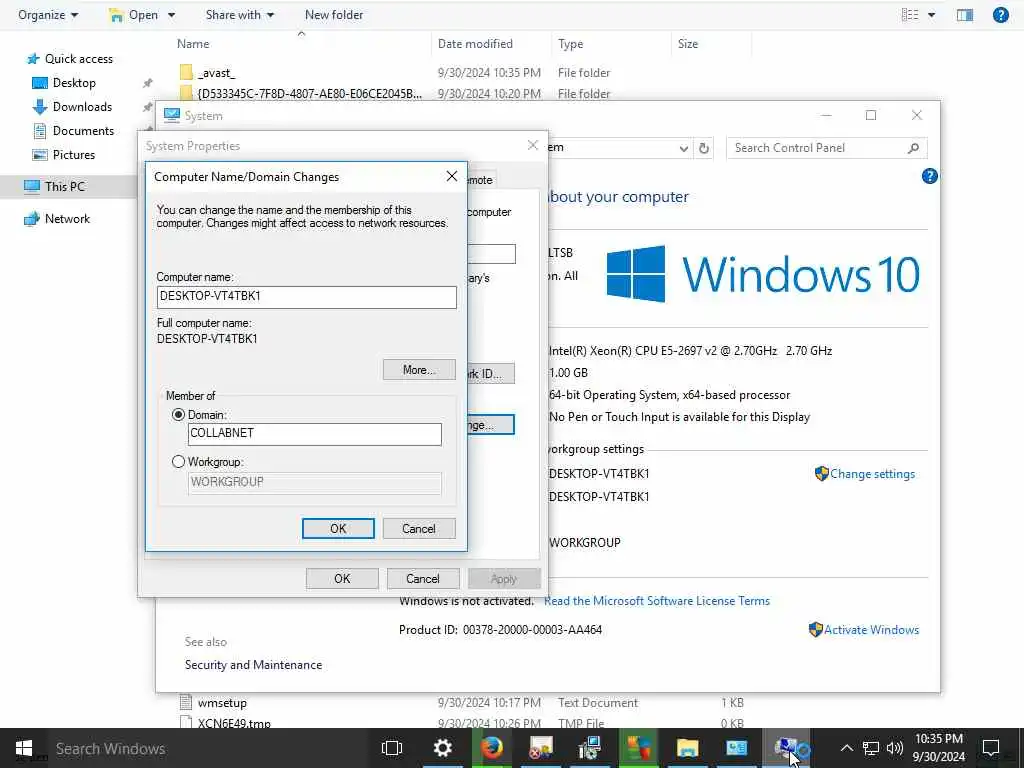Open Task View from taskbar
1024x768 pixels.
(392, 748)
